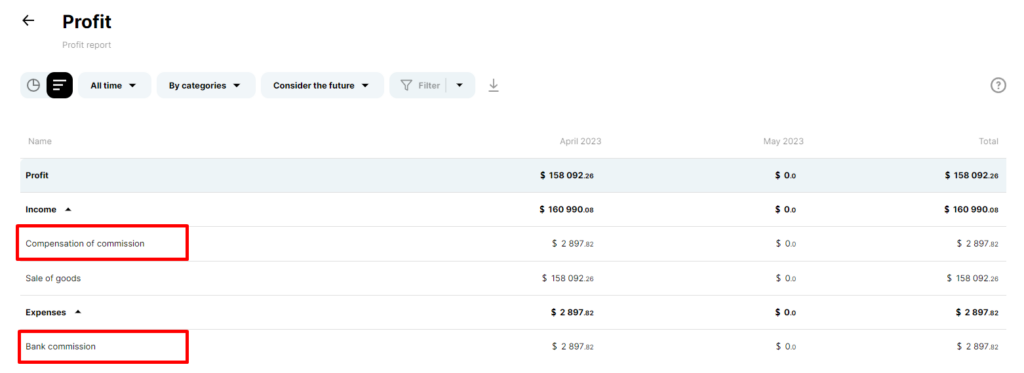Viewport: 1024px width, 373px height.
Task: Click the Name column header
Action: point(40,141)
